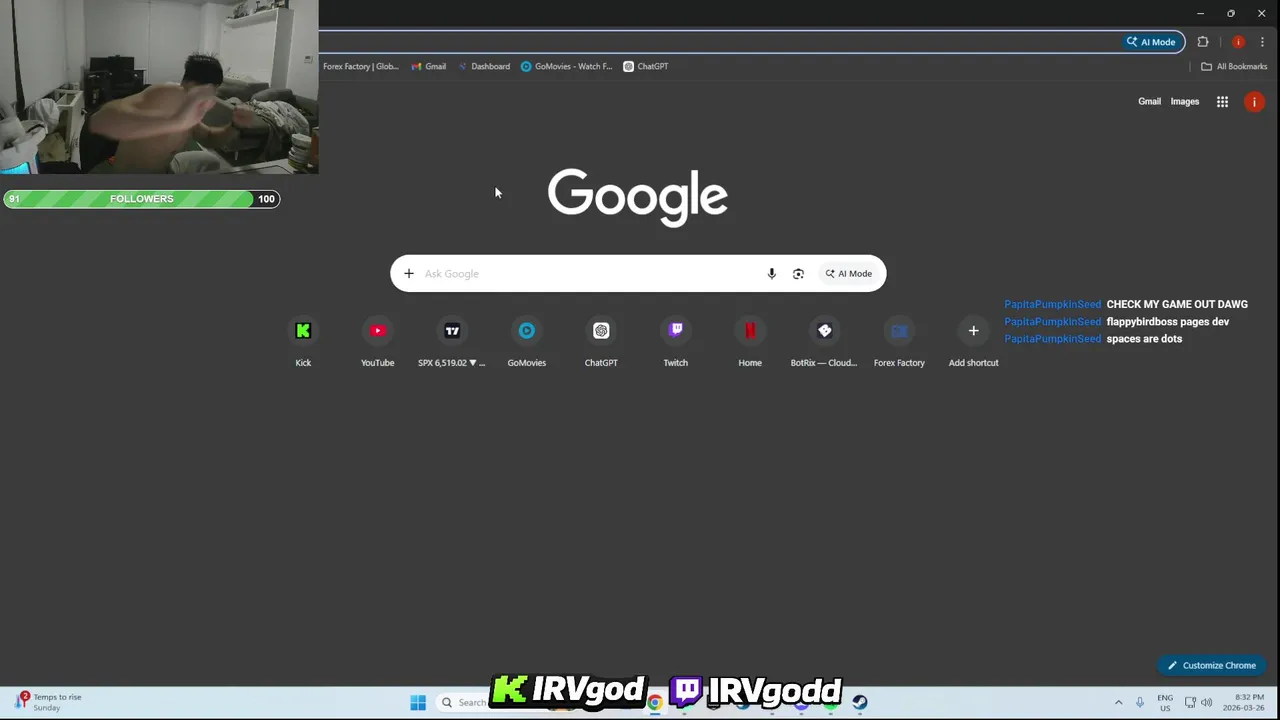Image resolution: width=1280 pixels, height=720 pixels.
Task: Open the Images link
Action: [x=1185, y=102]
